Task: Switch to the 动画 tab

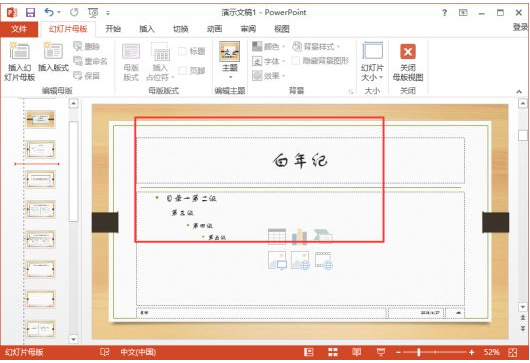Action: click(214, 29)
